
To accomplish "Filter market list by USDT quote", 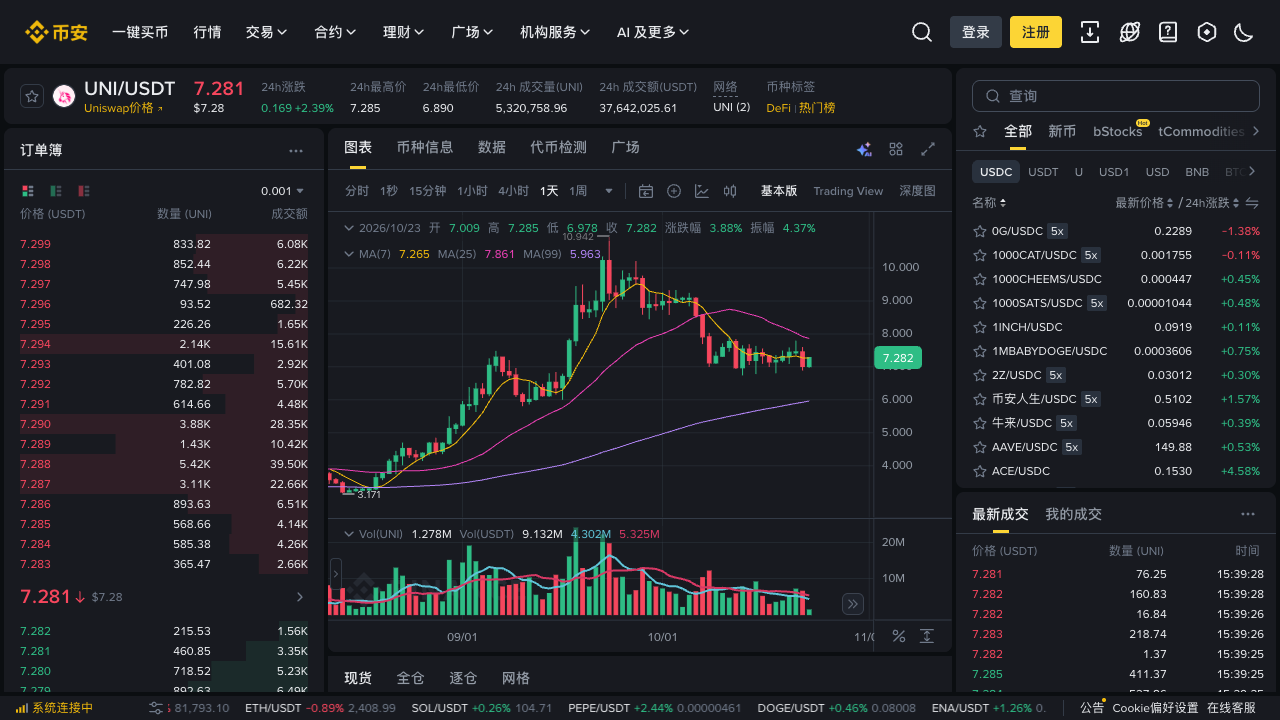I will 1043,172.
